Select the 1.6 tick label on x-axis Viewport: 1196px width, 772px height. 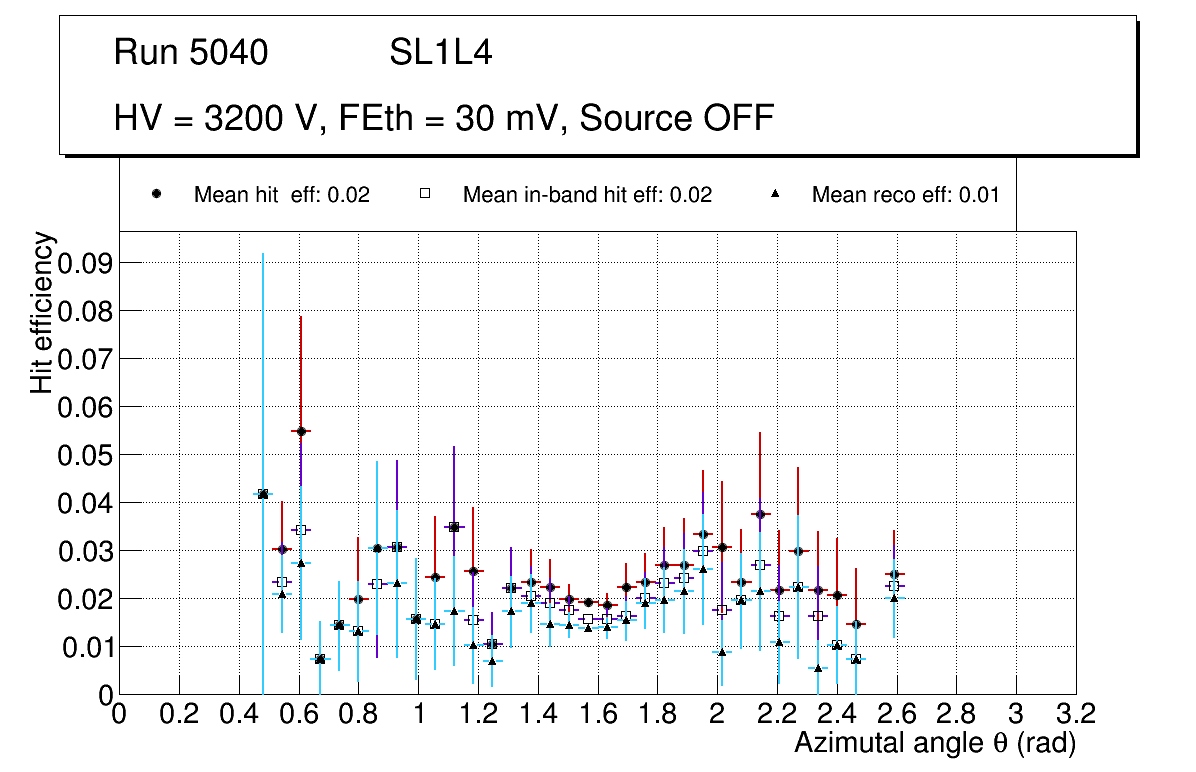(598, 713)
